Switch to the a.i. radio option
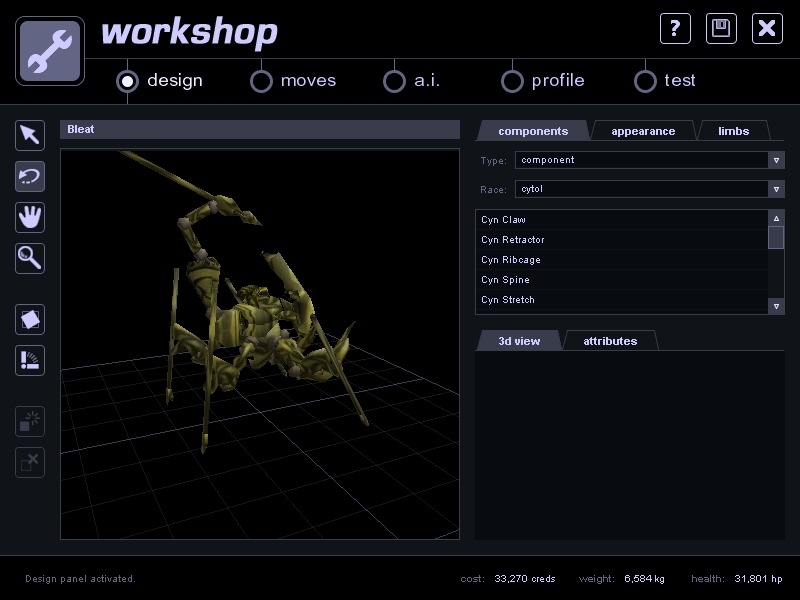 point(395,81)
